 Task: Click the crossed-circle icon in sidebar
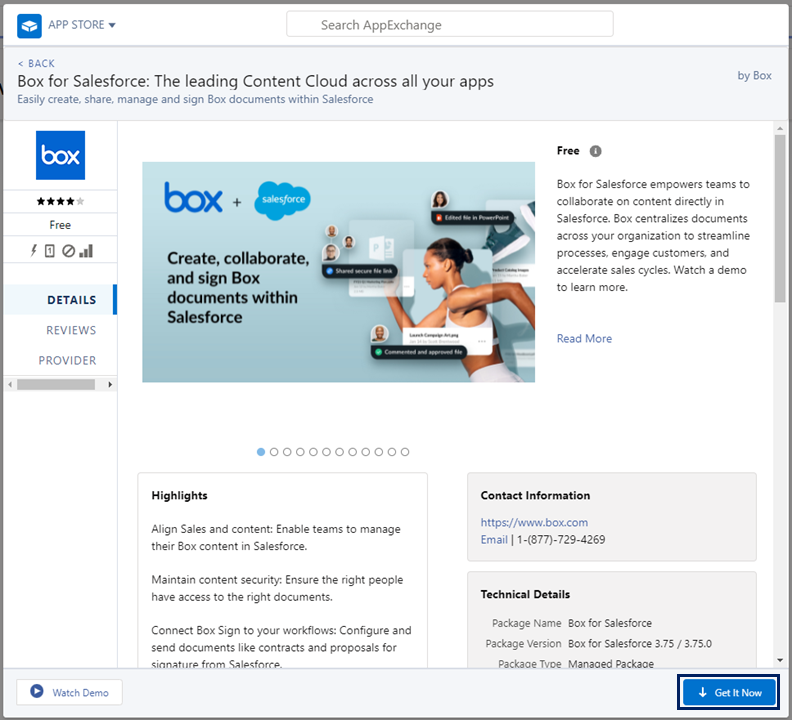pos(68,251)
